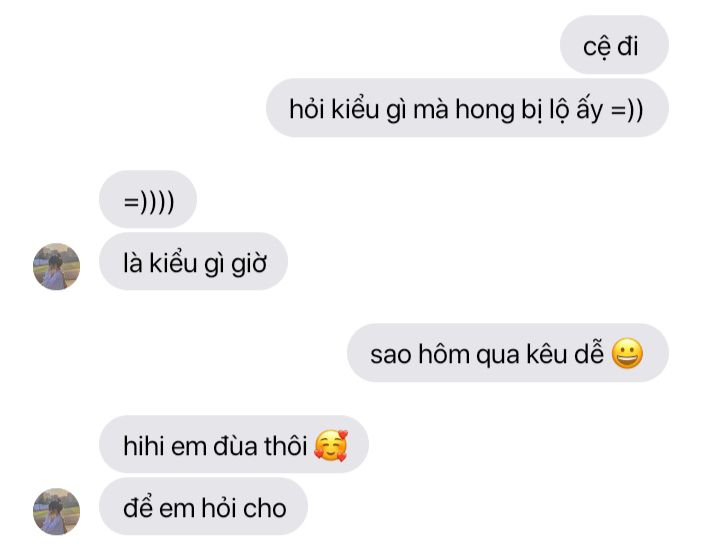
Task: Click the grinning face emoji
Action: [627, 353]
